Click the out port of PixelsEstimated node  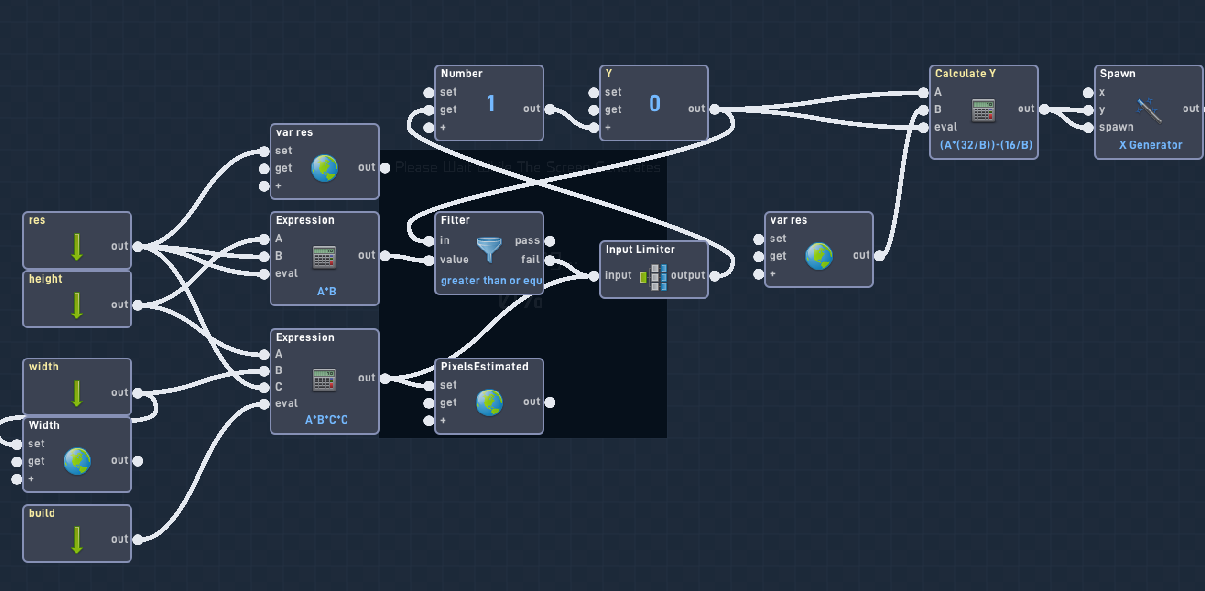coord(549,402)
